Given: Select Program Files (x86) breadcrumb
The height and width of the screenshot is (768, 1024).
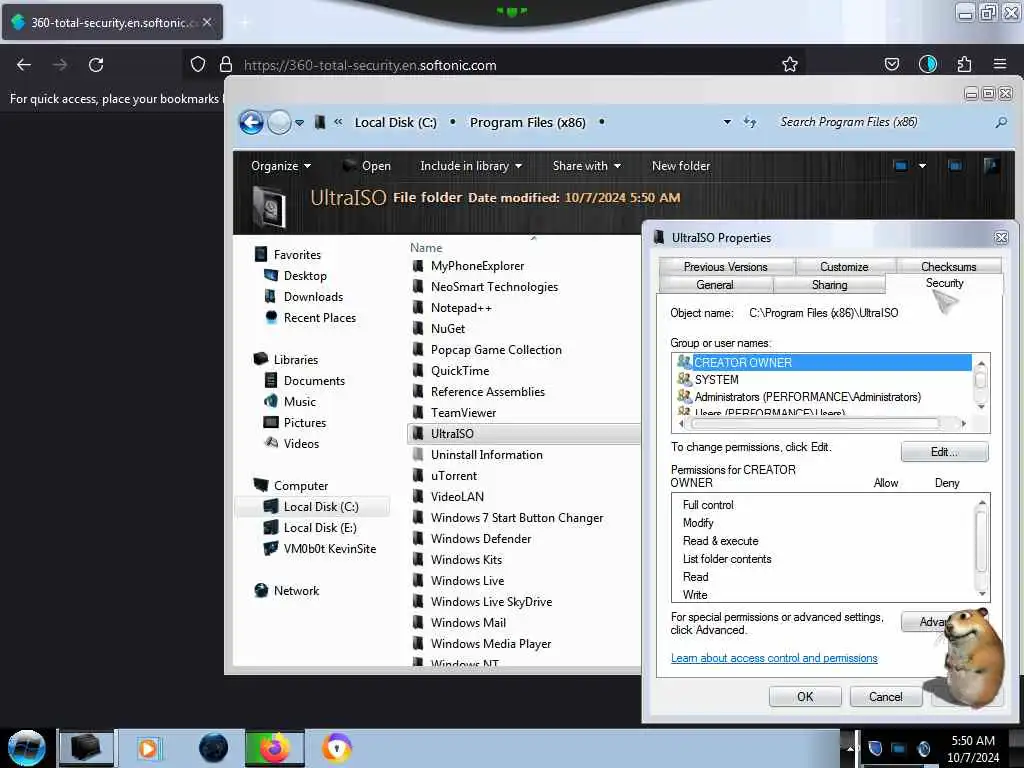Looking at the screenshot, I should click(528, 123).
